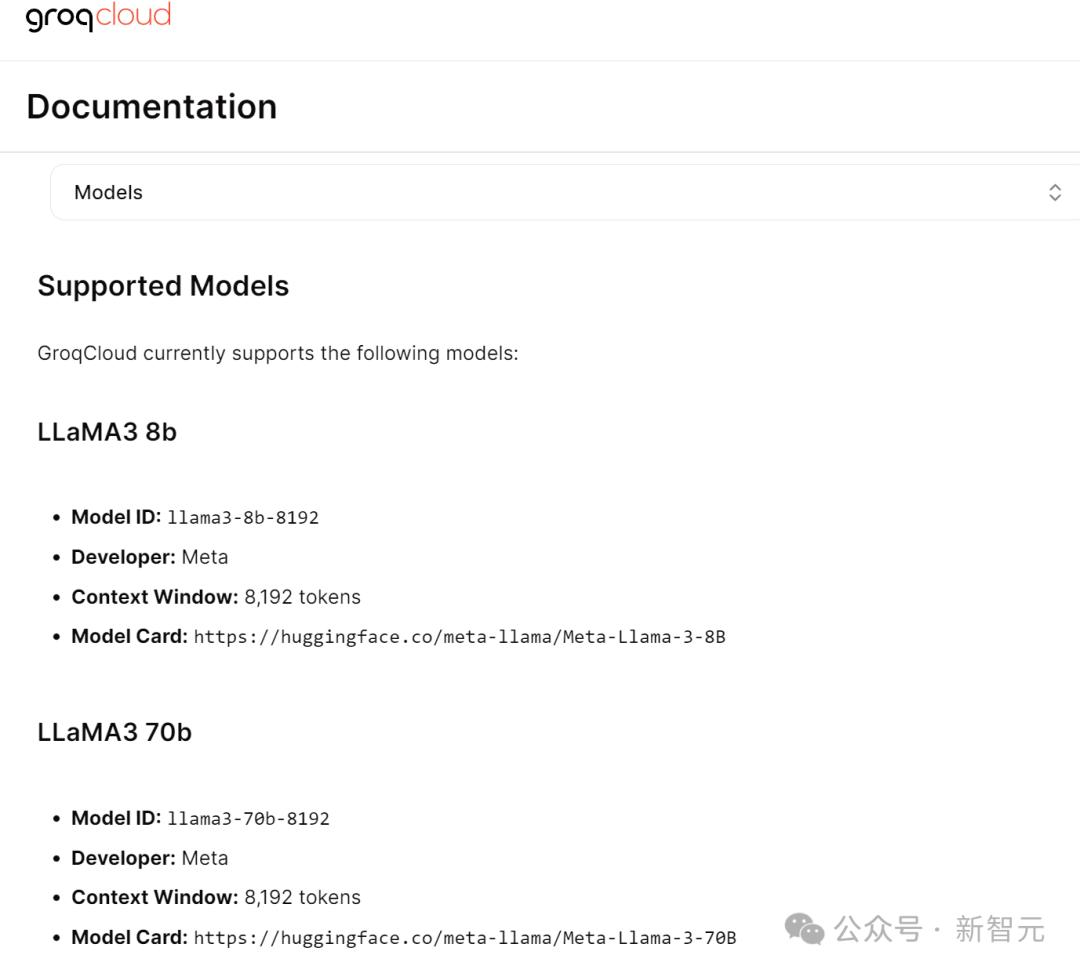Viewport: 1080px width, 973px height.
Task: Click Context Window line under LLaMA3 8b
Action: click(216, 597)
